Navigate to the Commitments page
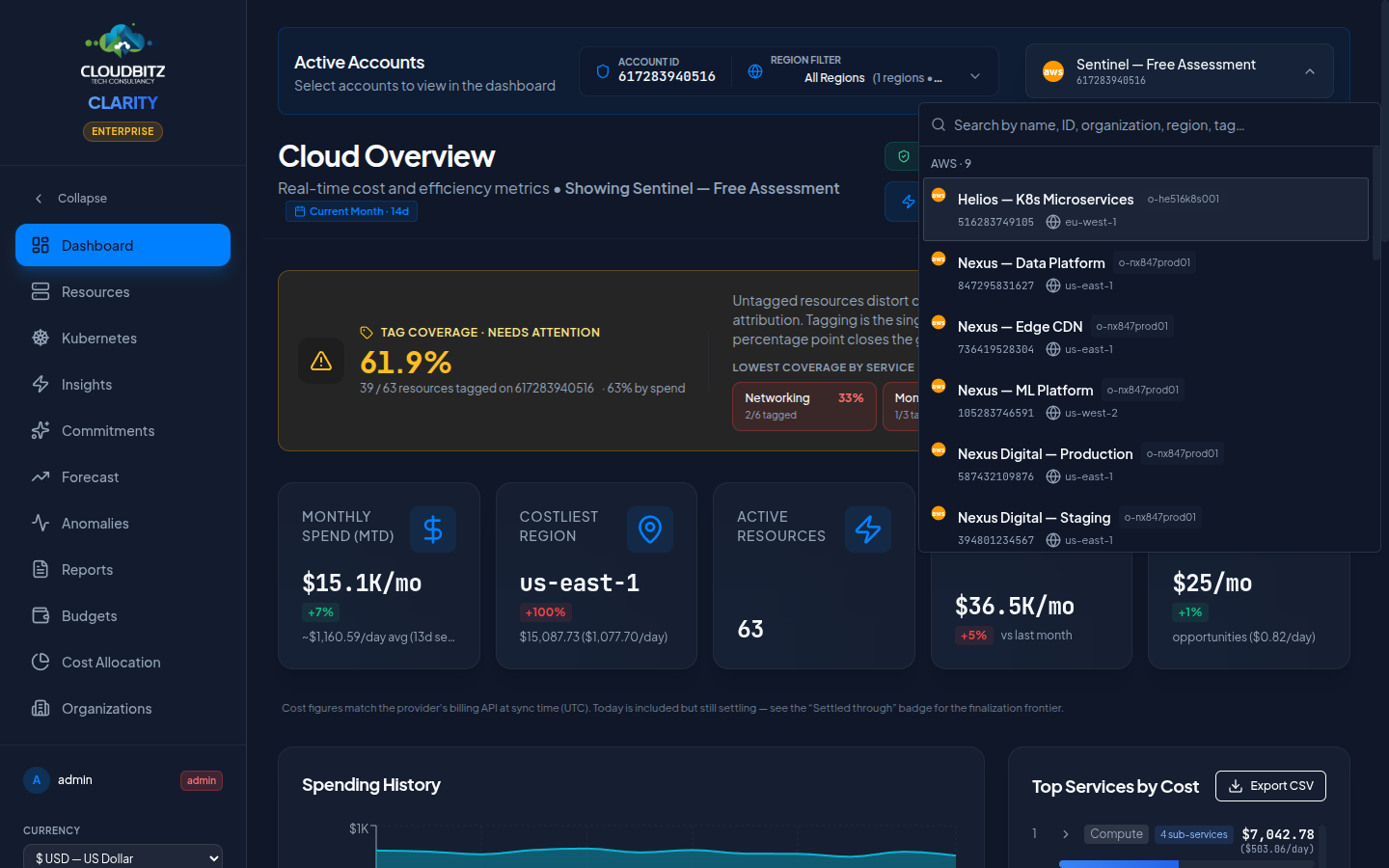Image resolution: width=1389 pixels, height=868 pixels. 123,430
